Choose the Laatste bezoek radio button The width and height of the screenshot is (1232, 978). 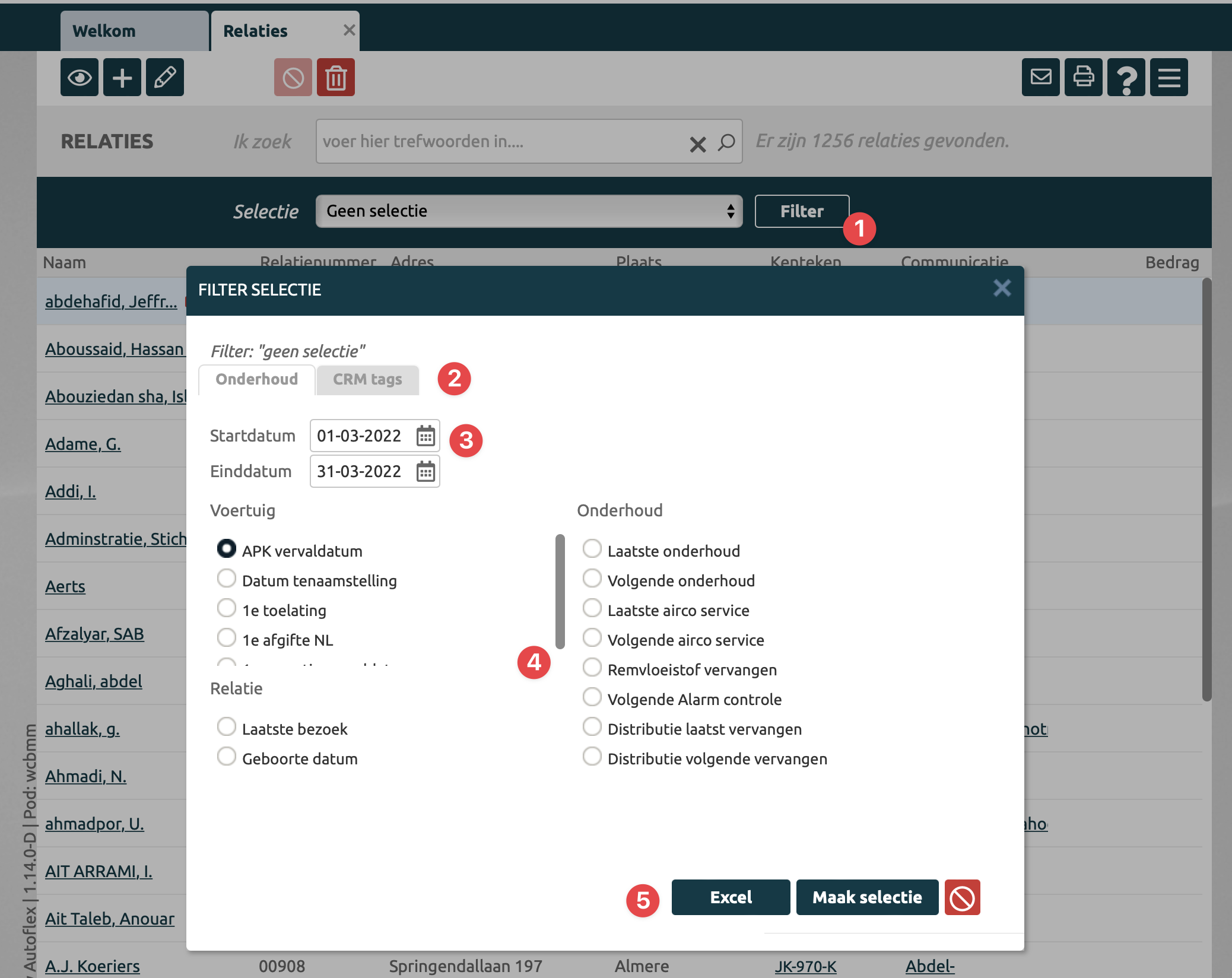(x=226, y=726)
